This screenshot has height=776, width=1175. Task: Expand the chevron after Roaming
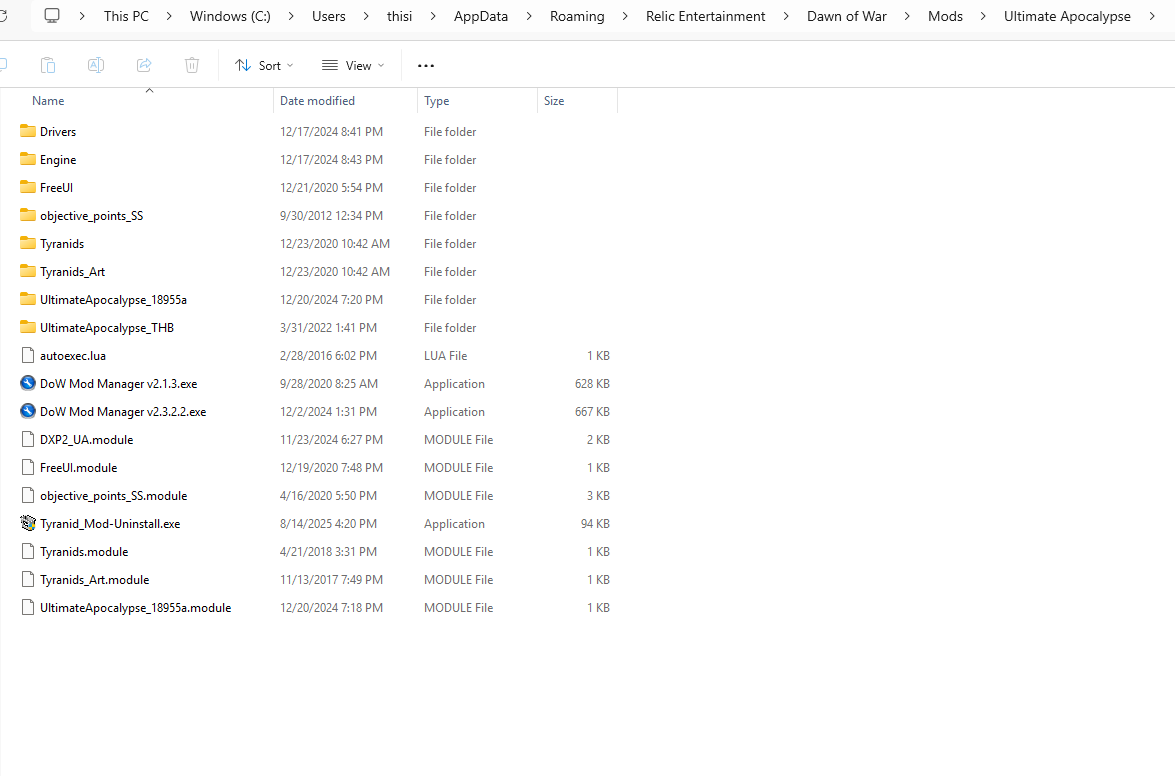[625, 16]
